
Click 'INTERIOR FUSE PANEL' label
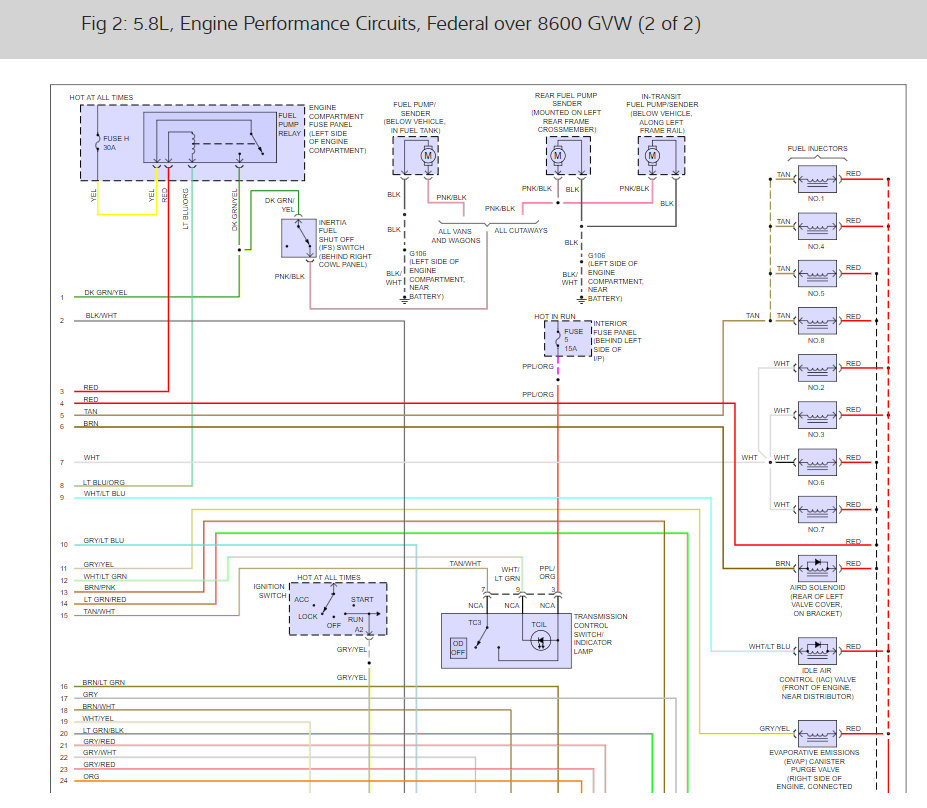tap(617, 341)
